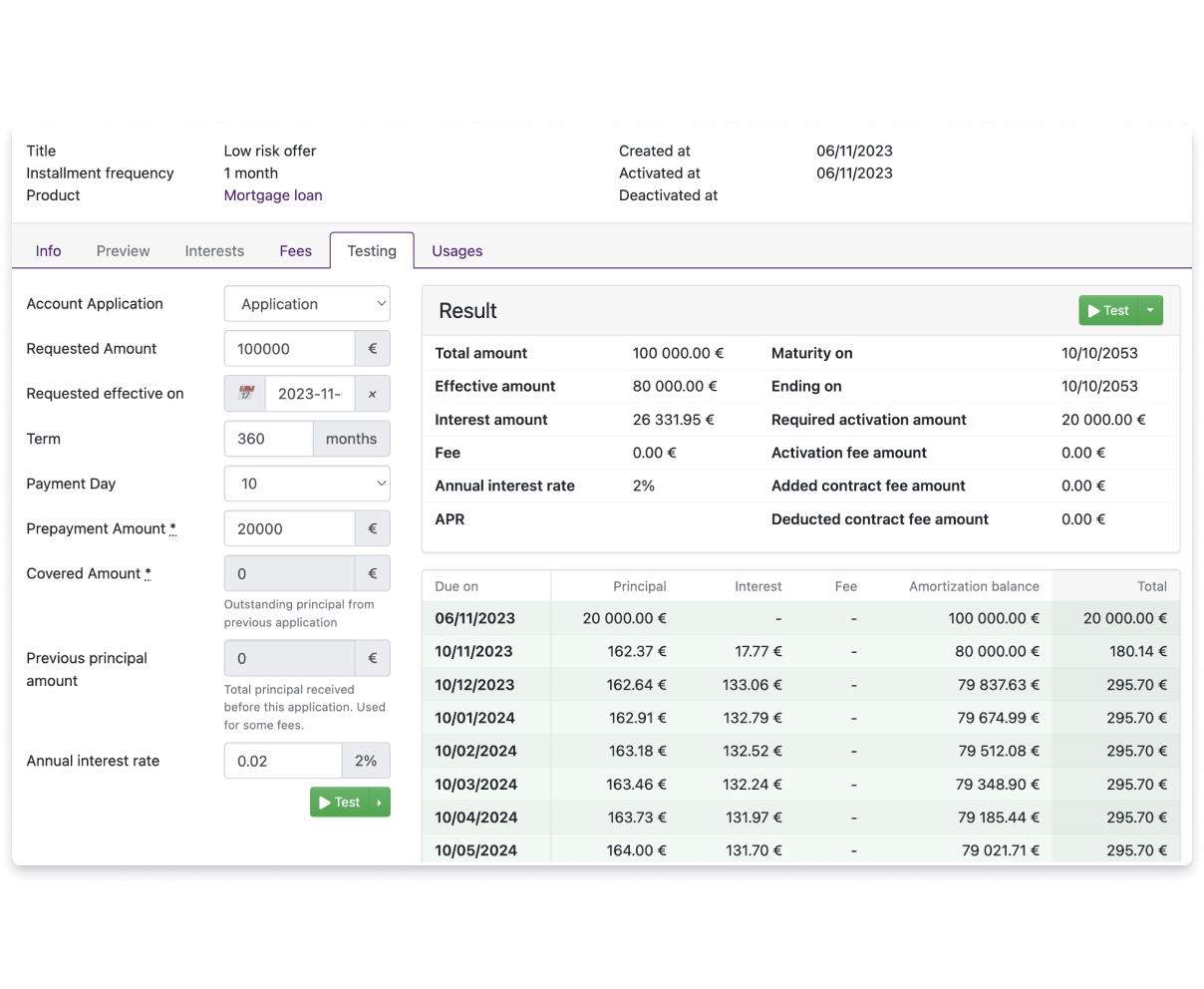Click the arrow next to the bottom-left Test button

tap(380, 803)
